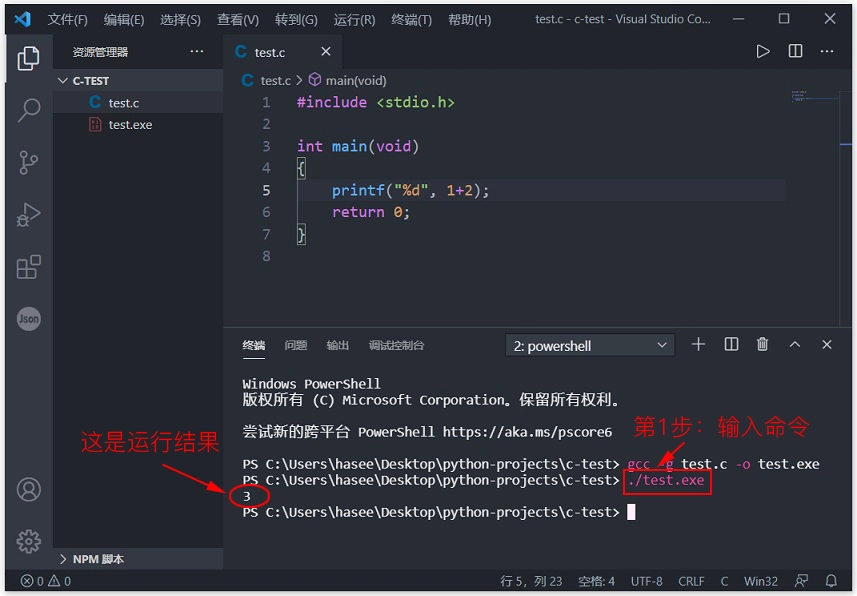Maximize the terminal panel with chevron
Image resolution: width=857 pixels, height=596 pixels.
[795, 344]
